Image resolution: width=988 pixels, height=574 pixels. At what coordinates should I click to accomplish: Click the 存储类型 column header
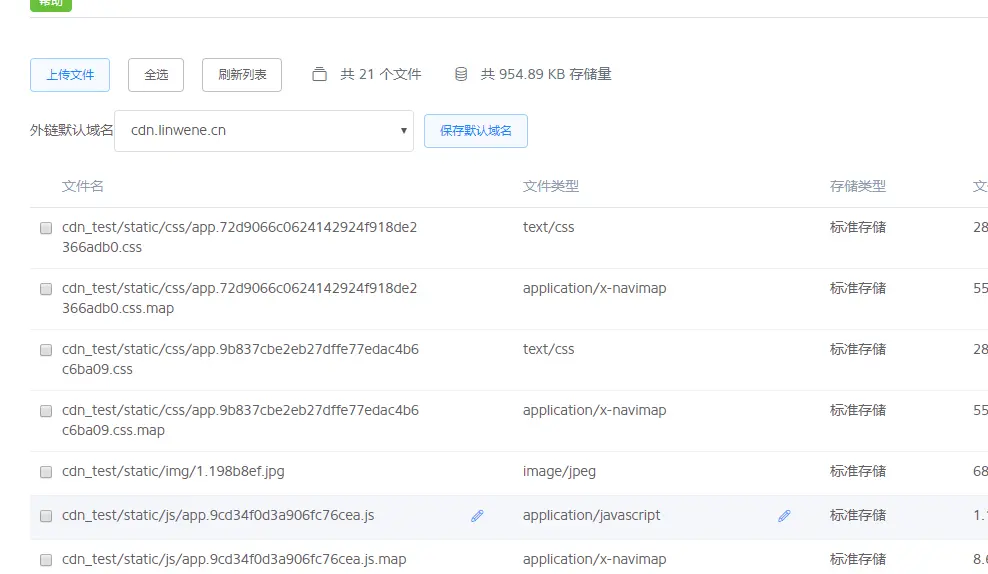point(858,186)
